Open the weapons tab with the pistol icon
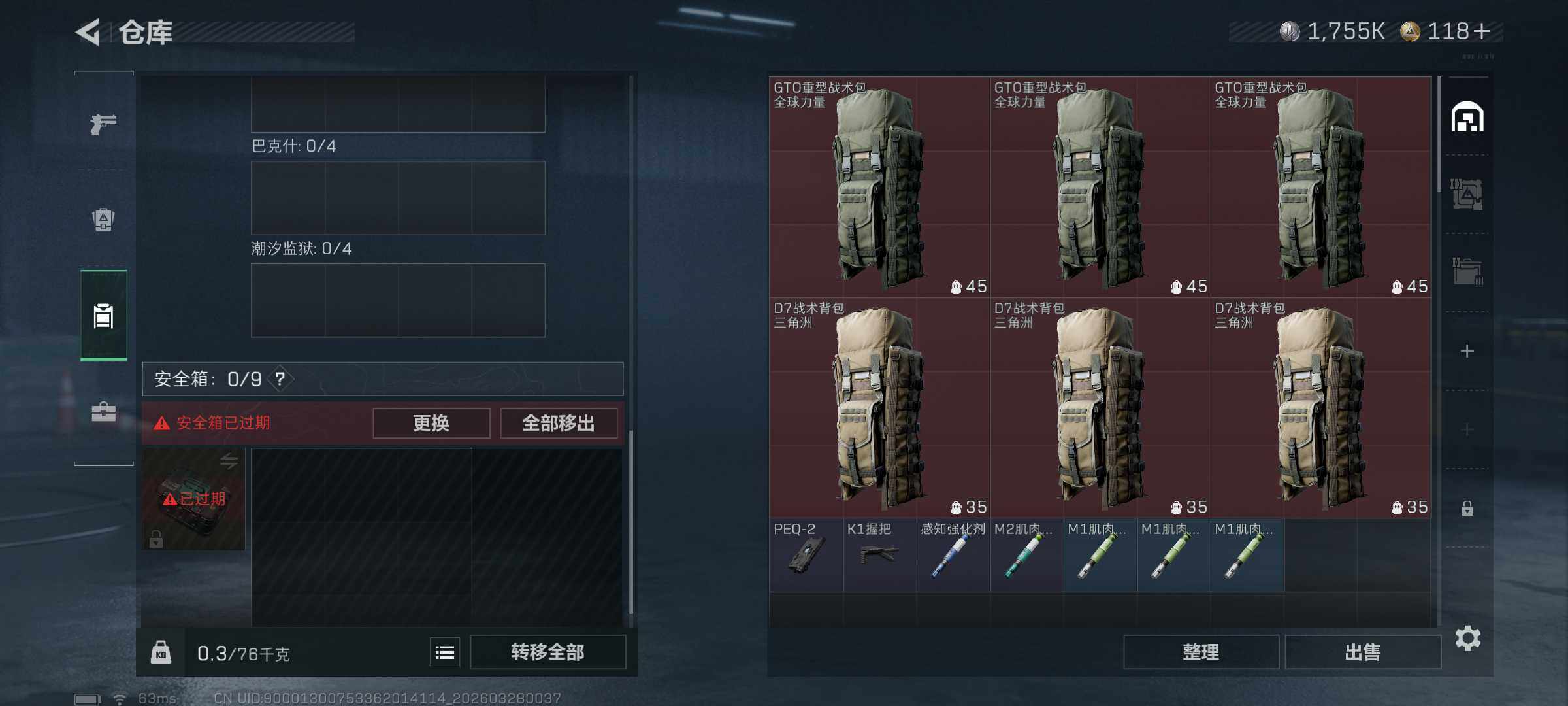Viewport: 1568px width, 706px height. click(x=103, y=123)
